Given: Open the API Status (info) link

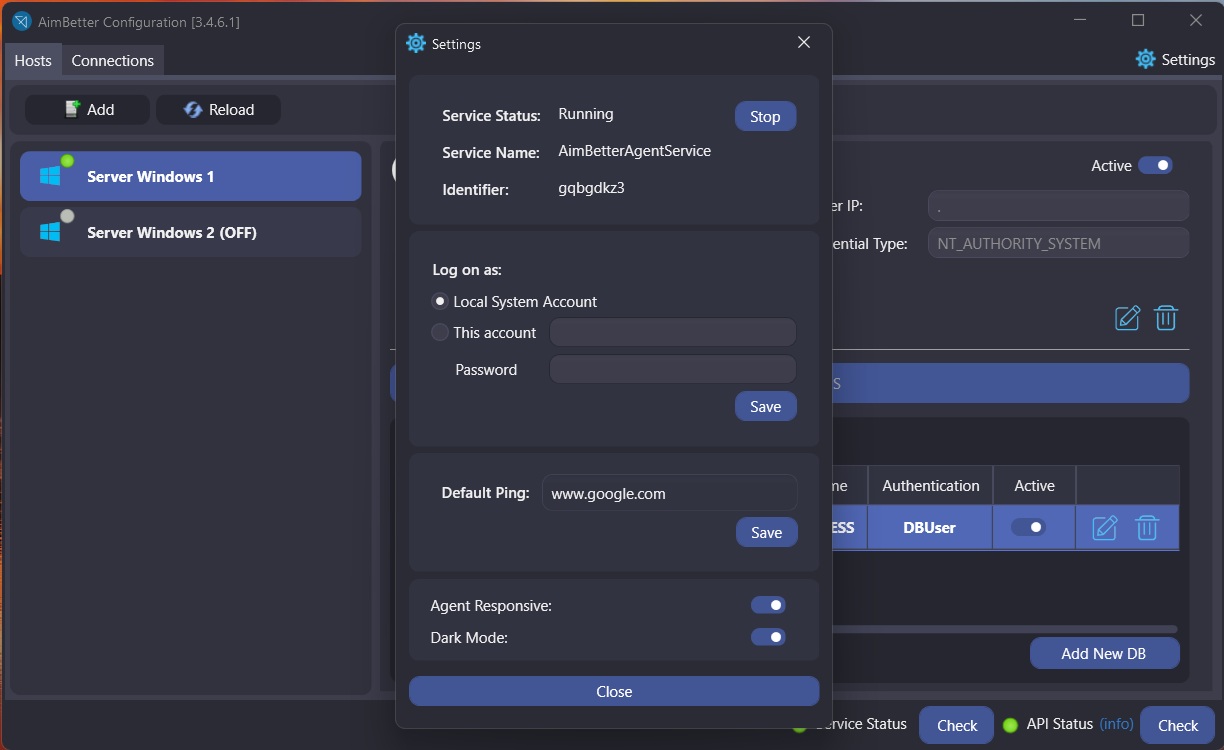Looking at the screenshot, I should click(1117, 724).
